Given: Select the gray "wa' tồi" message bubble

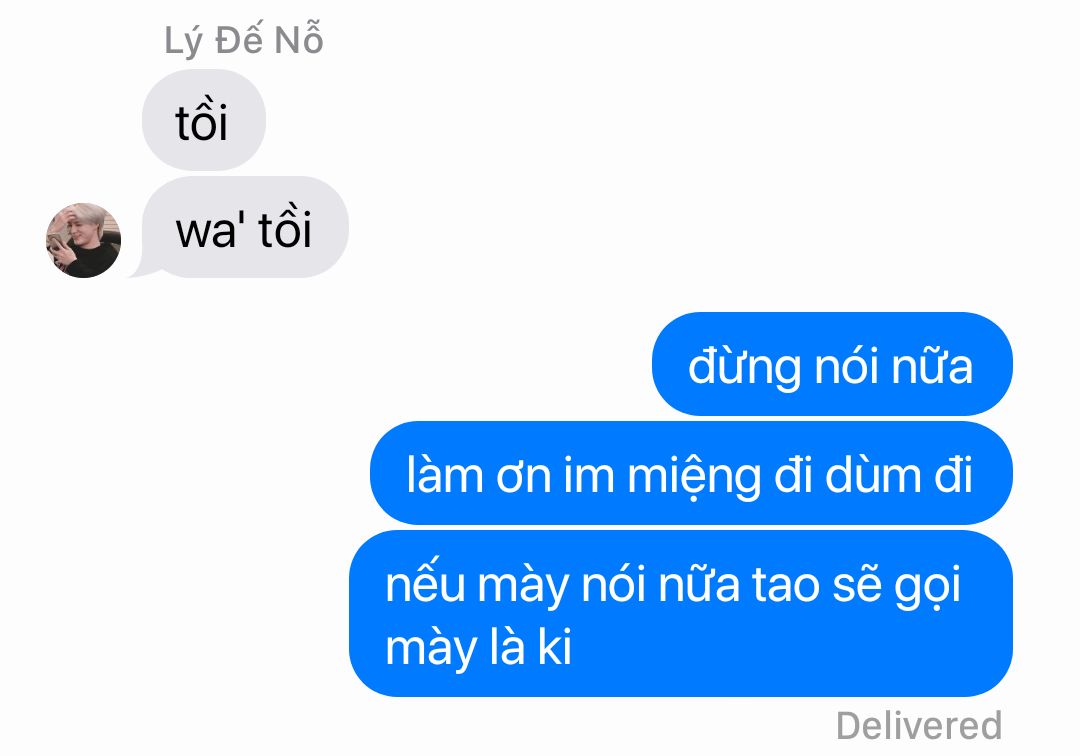Looking at the screenshot, I should pos(245,227).
